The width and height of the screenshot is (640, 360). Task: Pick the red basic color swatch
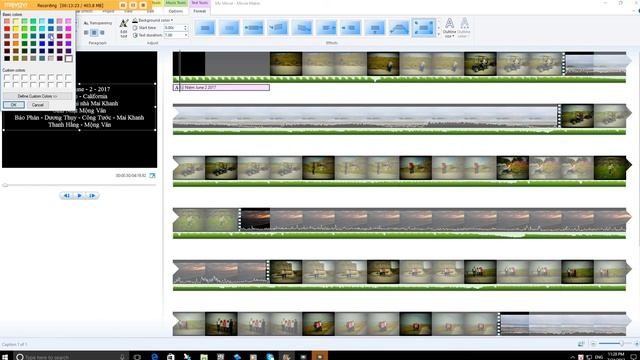[7, 29]
